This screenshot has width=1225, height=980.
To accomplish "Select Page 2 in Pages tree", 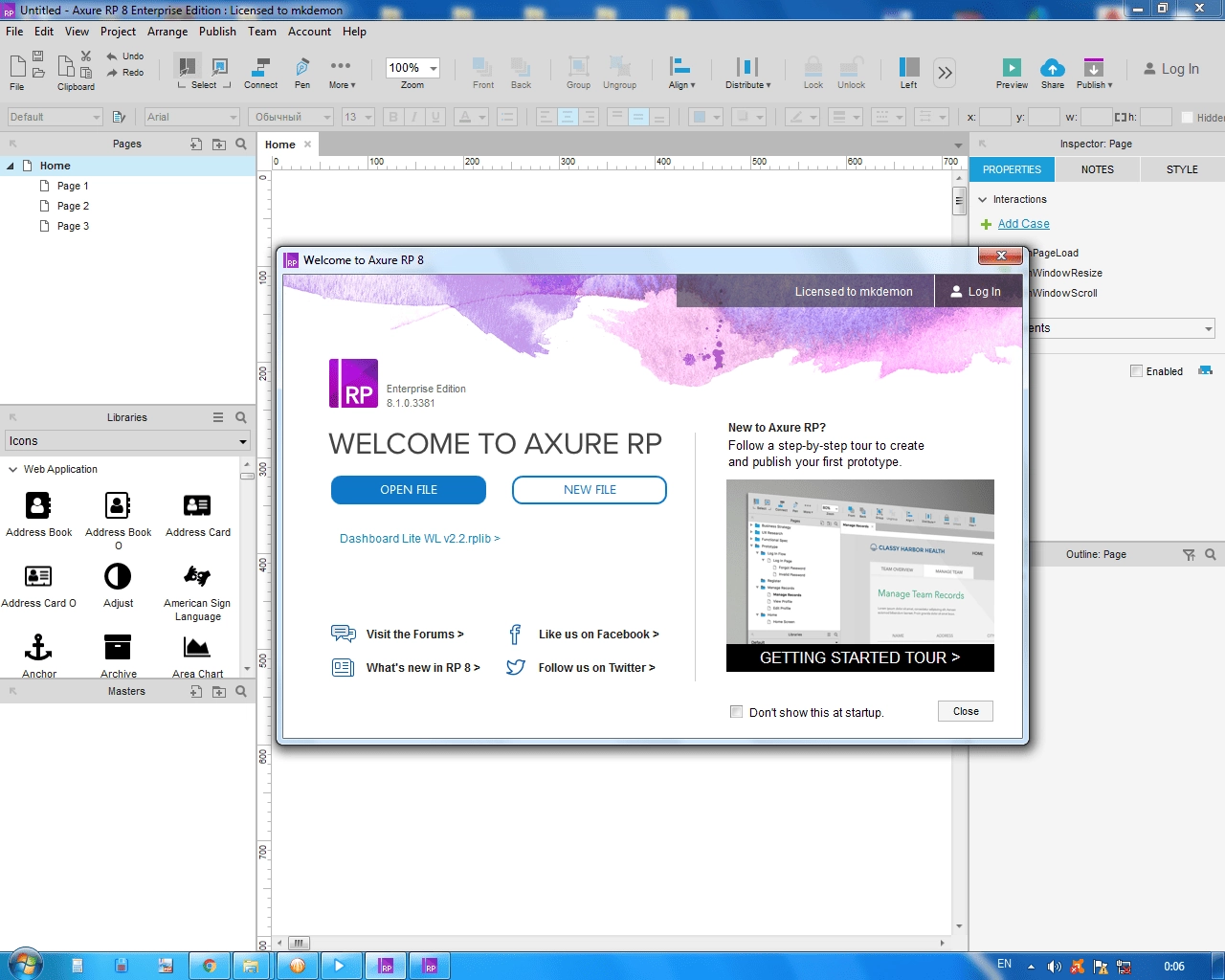I will (73, 206).
